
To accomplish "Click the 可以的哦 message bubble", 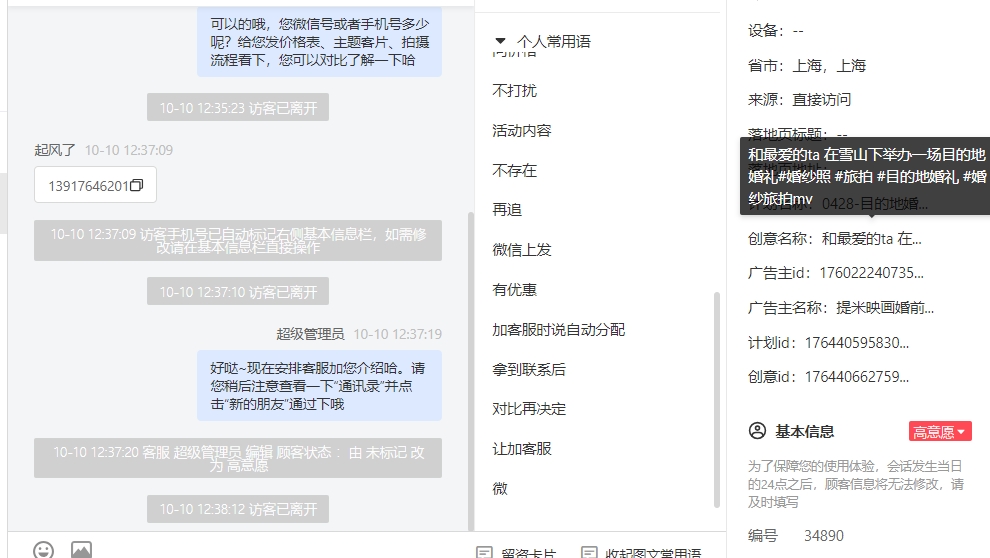I will [319, 42].
